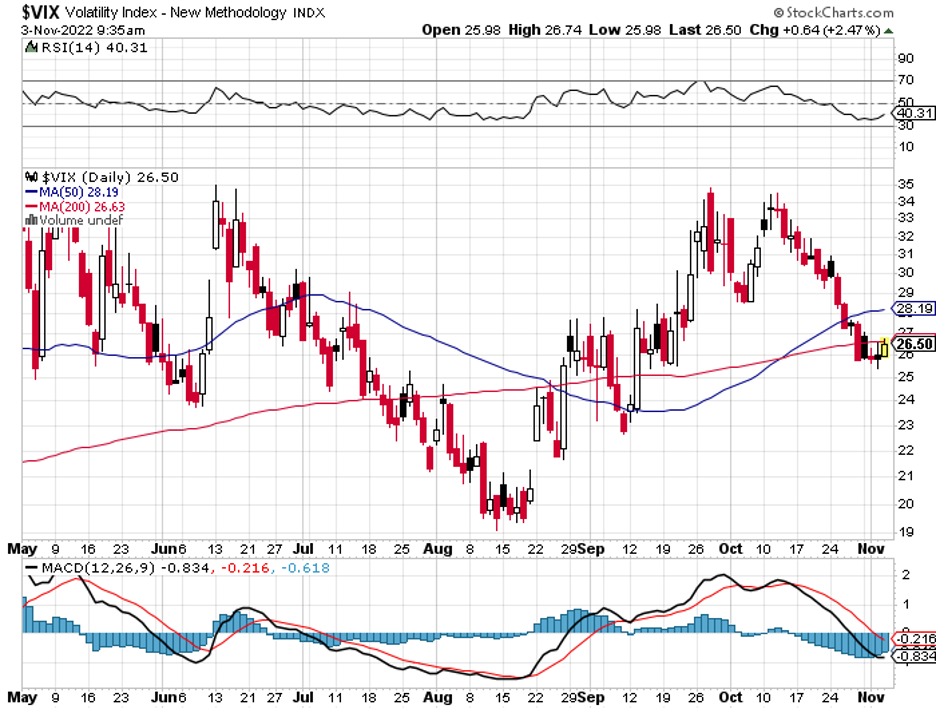Click the 28.19 MA(50) price tag

pos(914,309)
